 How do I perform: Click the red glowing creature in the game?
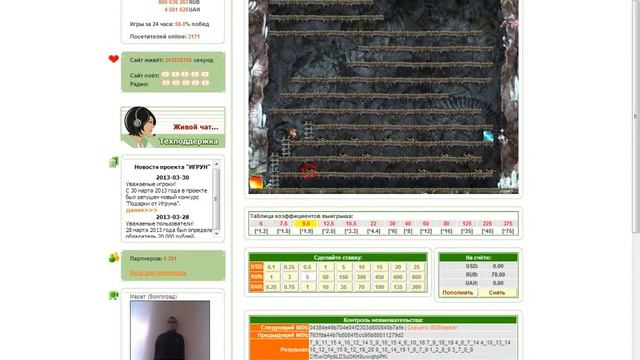coord(309,170)
